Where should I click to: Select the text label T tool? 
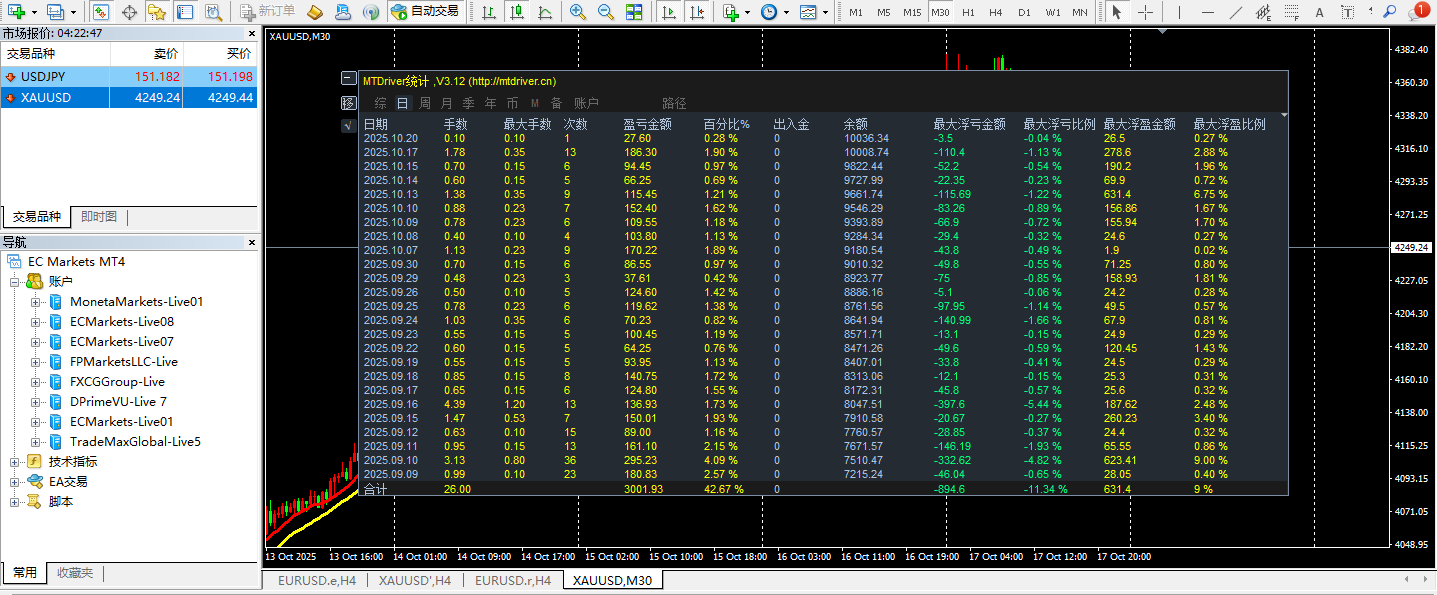tap(1347, 12)
